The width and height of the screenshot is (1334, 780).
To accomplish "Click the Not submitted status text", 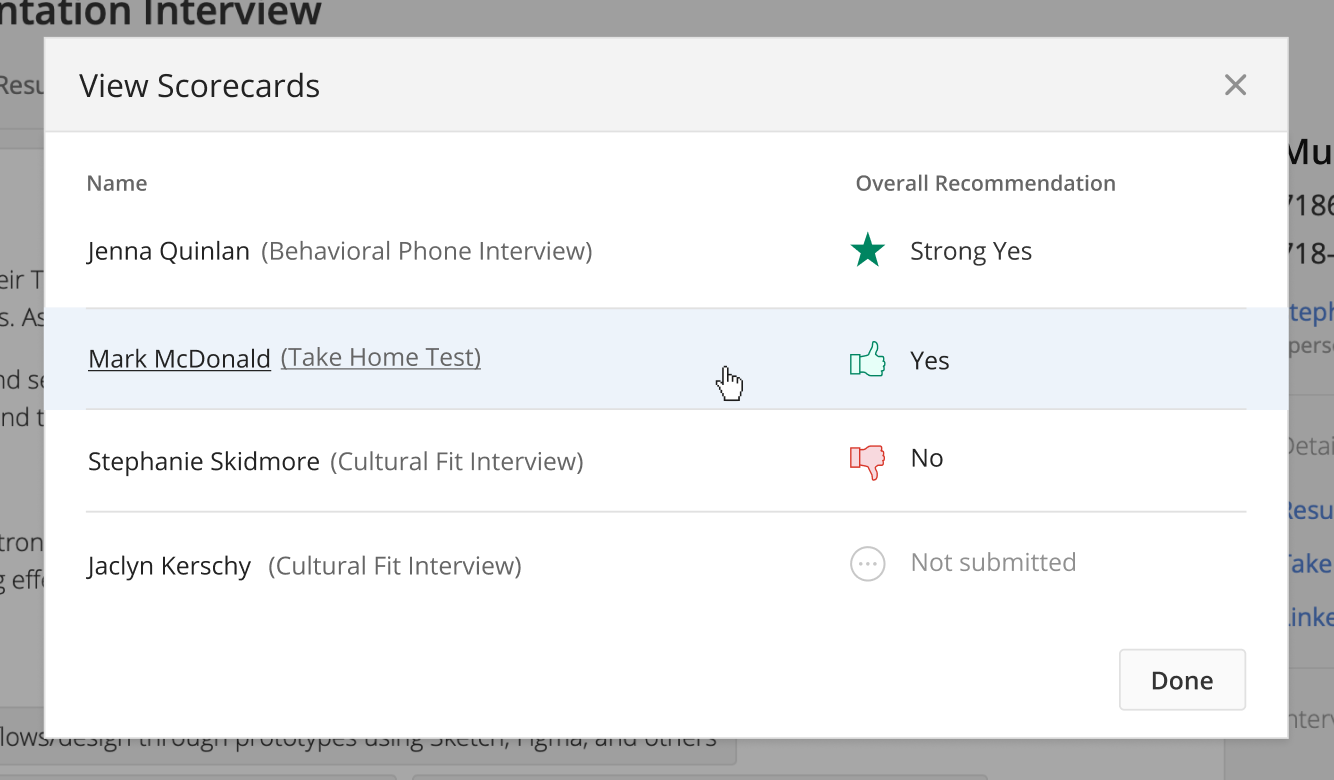I will (x=993, y=562).
